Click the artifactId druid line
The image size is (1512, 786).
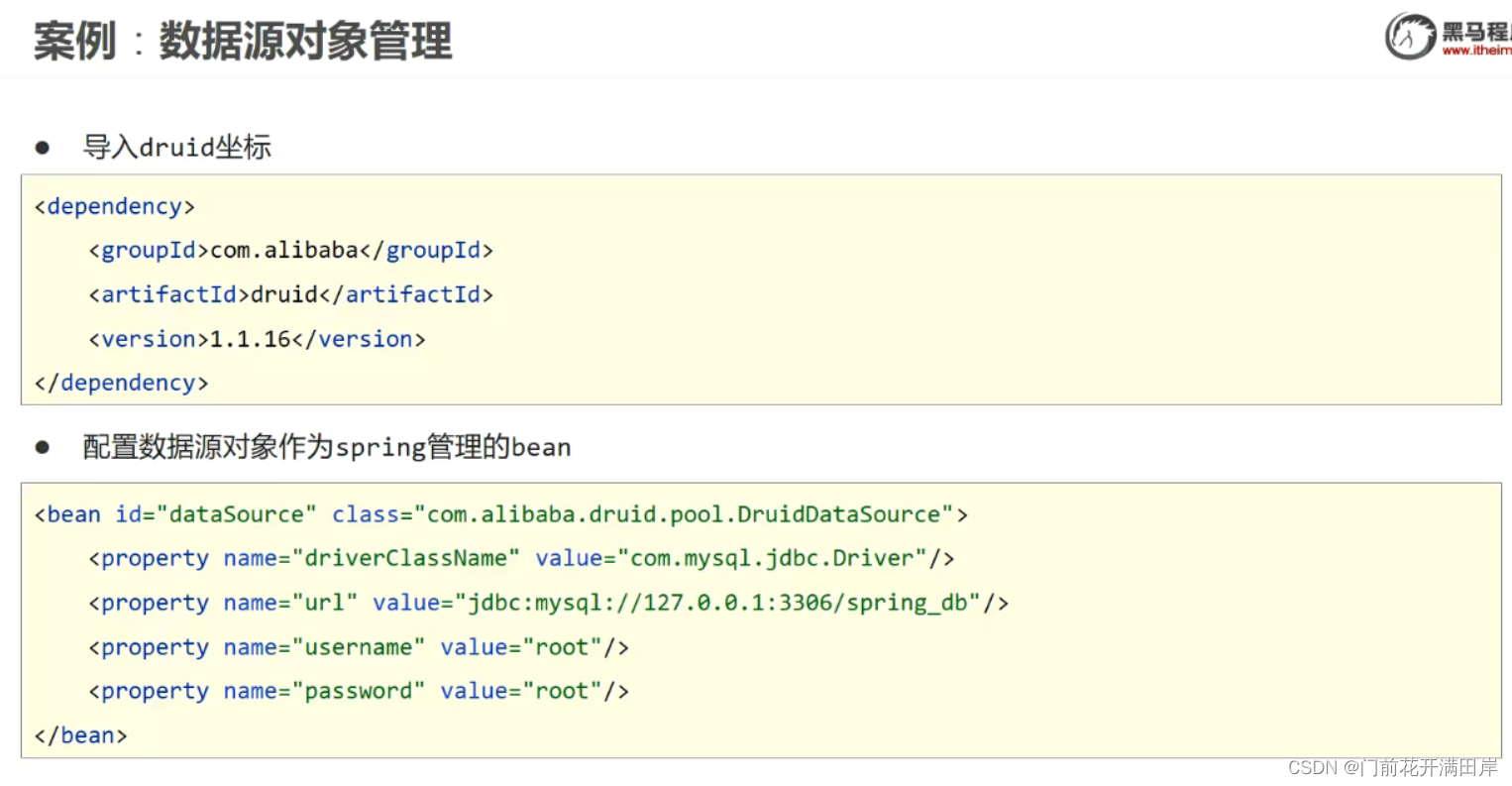(291, 294)
